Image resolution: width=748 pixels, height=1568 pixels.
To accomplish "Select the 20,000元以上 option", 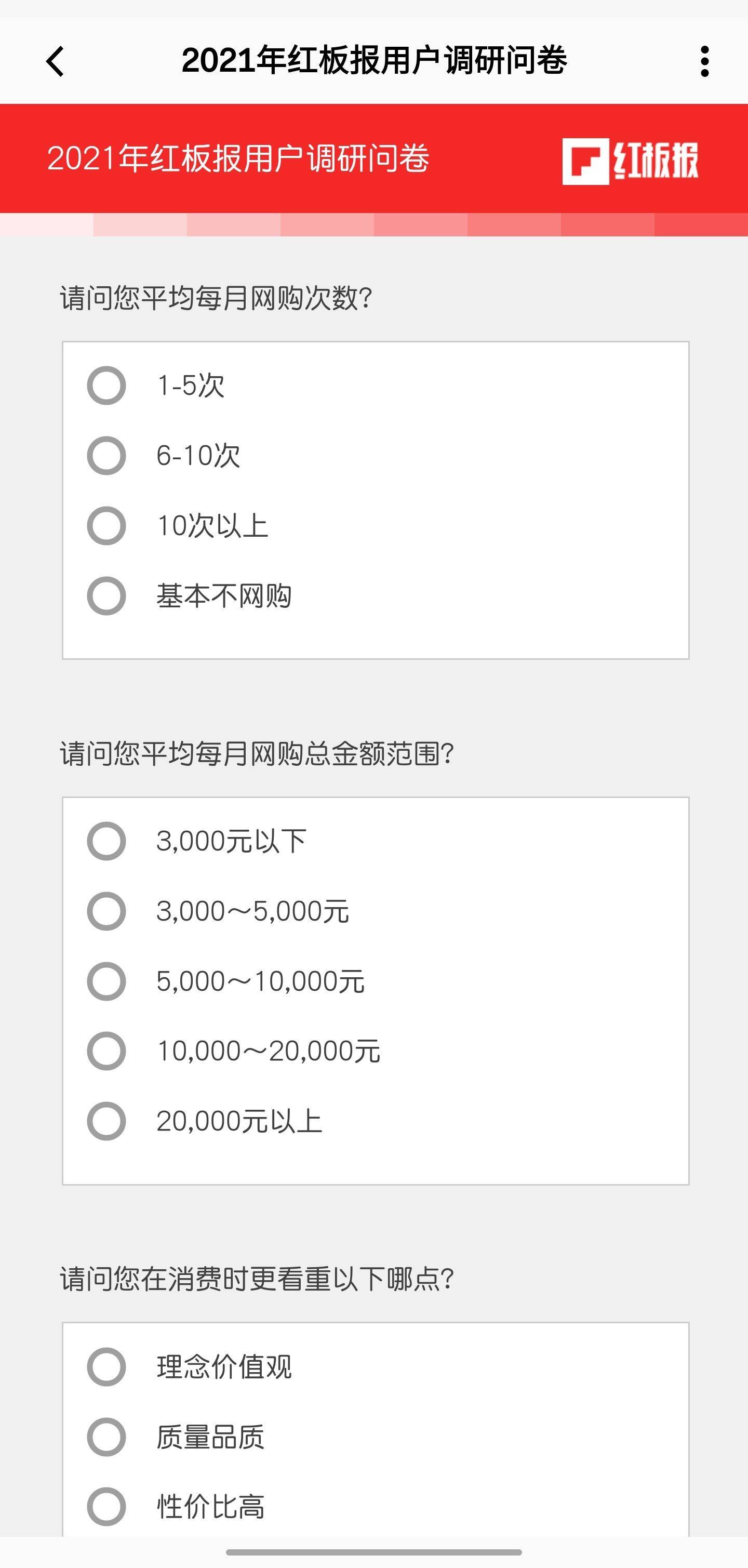I will click(106, 1121).
